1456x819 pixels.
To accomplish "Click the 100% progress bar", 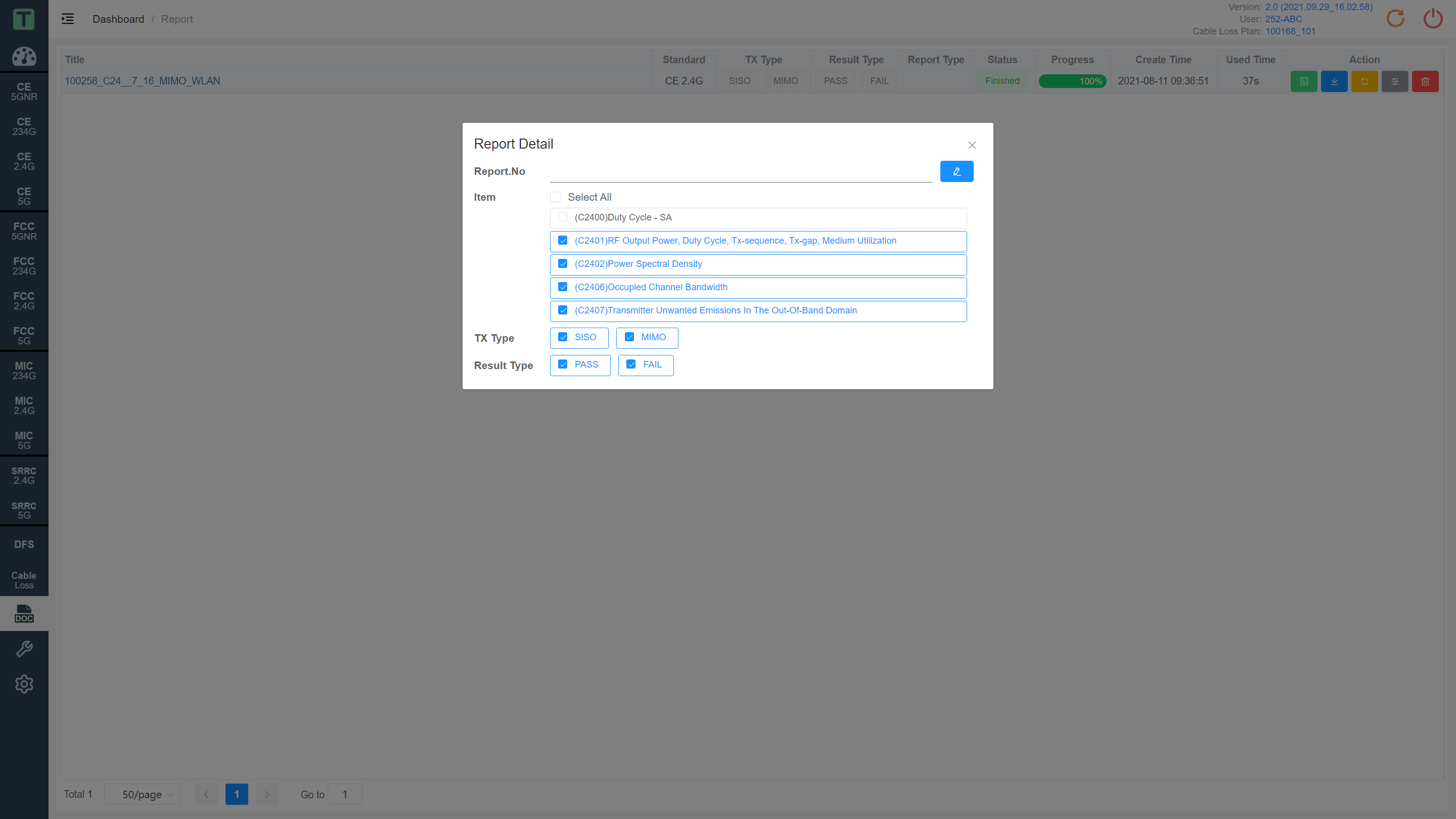I will click(x=1072, y=81).
